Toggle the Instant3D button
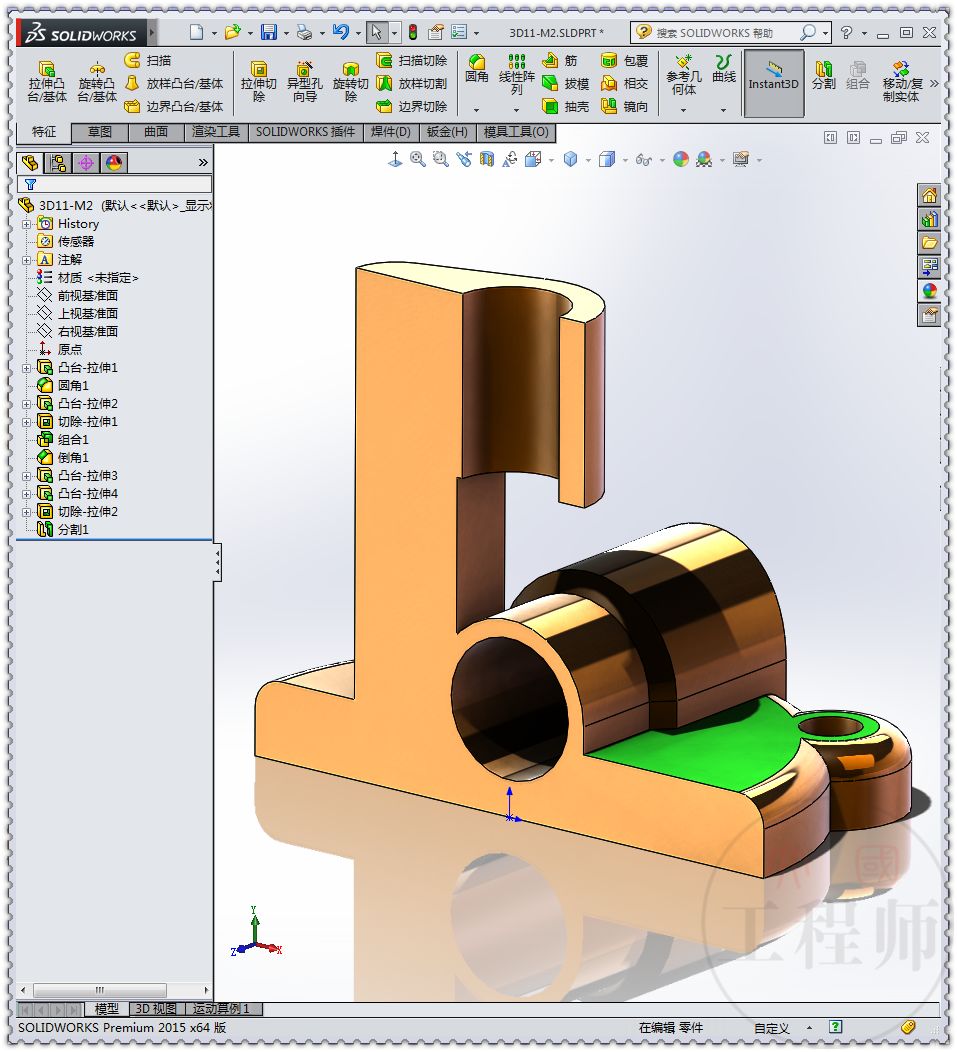Image resolution: width=957 pixels, height=1052 pixels. pyautogui.click(x=774, y=83)
